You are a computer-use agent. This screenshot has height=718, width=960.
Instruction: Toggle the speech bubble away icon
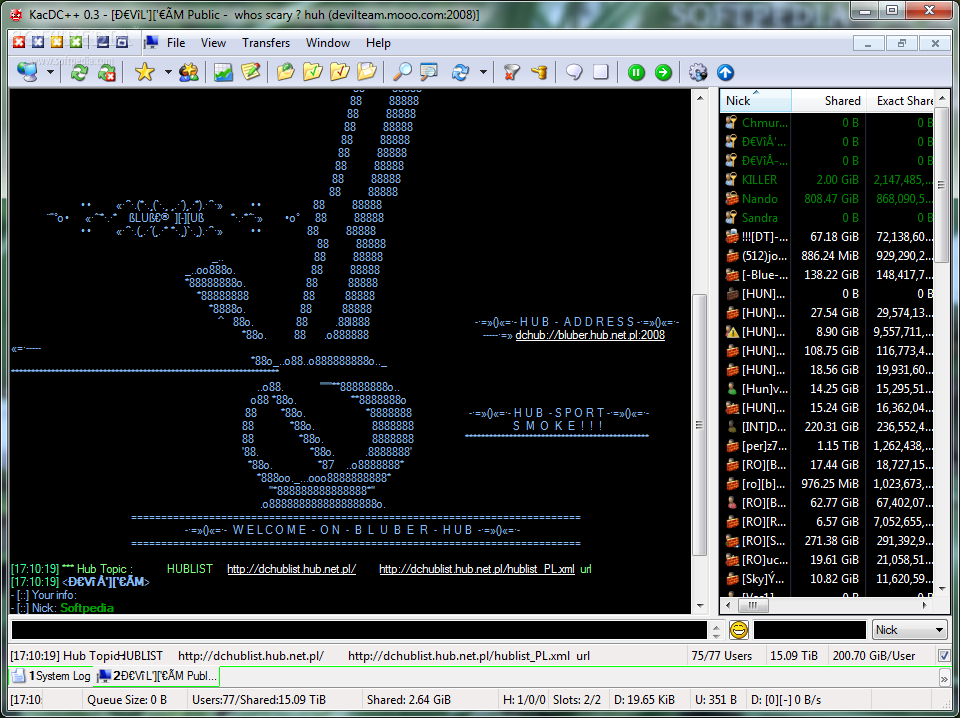coord(574,72)
